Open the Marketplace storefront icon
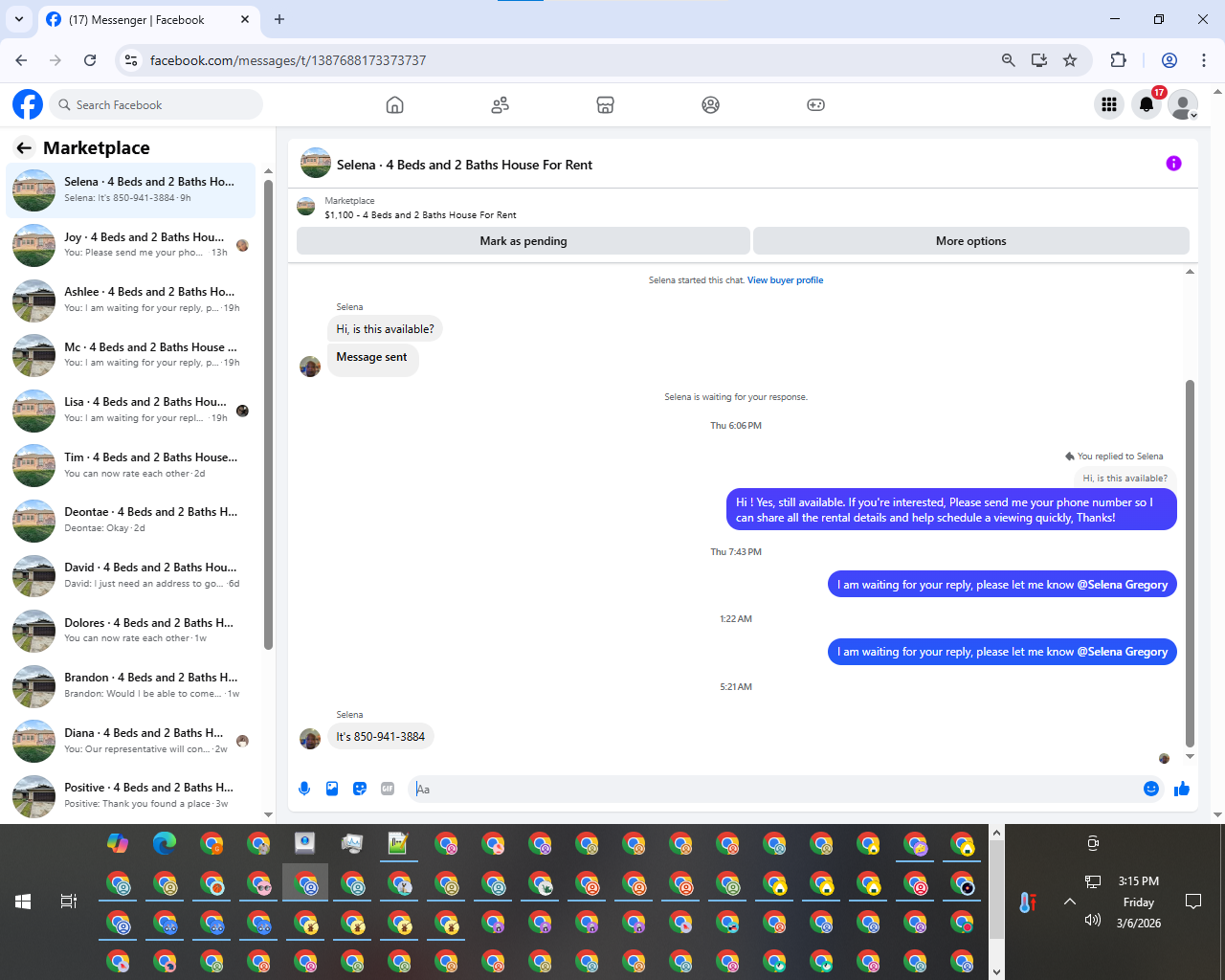 [x=605, y=105]
